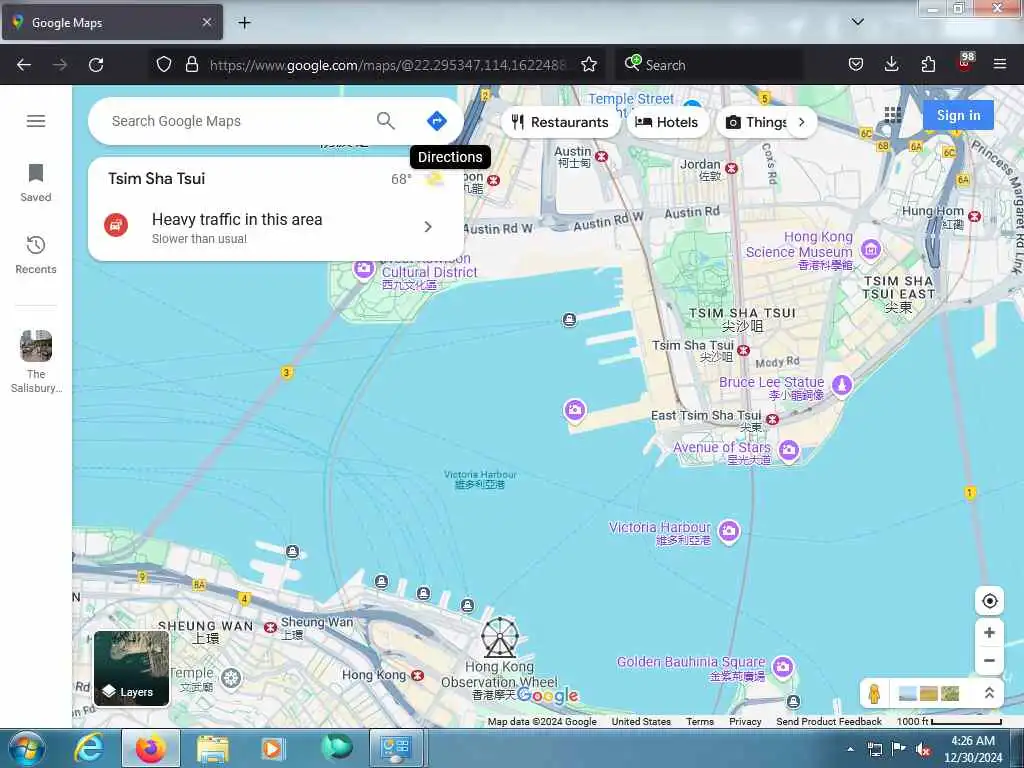Click the Firefox Search box
The height and width of the screenshot is (768, 1024).
[709, 65]
